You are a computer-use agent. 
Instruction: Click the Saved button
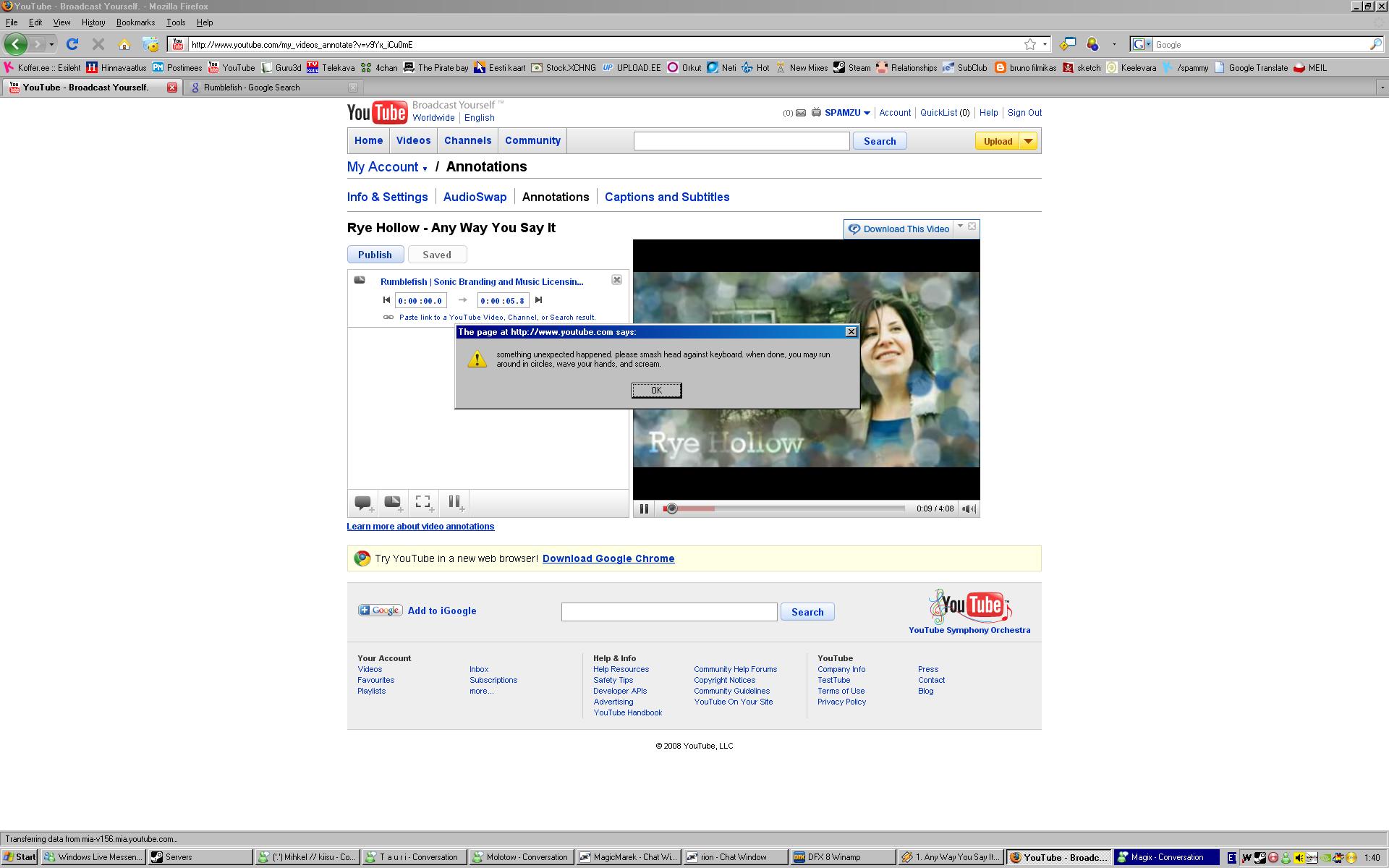coord(437,255)
